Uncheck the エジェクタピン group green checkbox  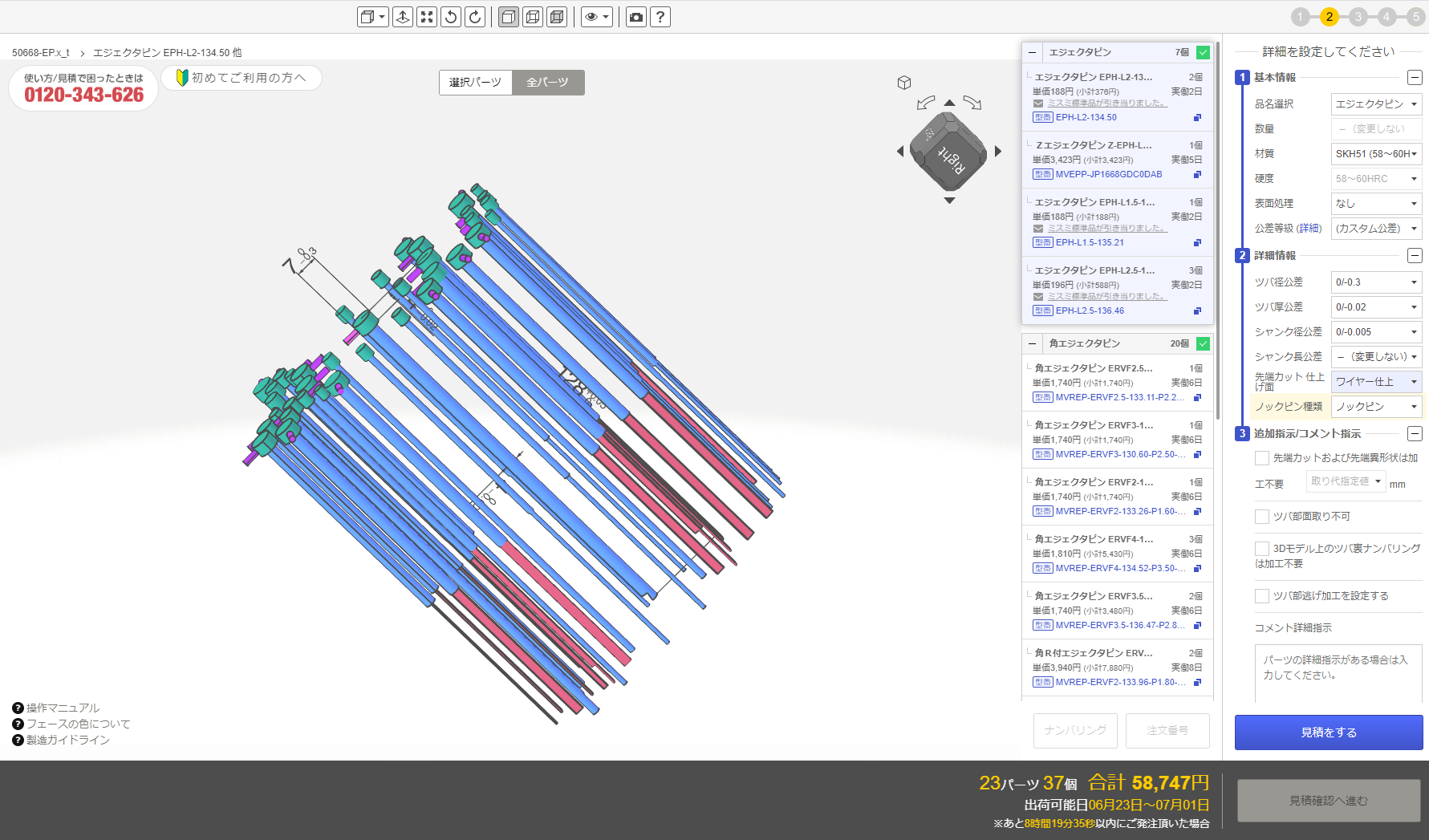[1203, 52]
